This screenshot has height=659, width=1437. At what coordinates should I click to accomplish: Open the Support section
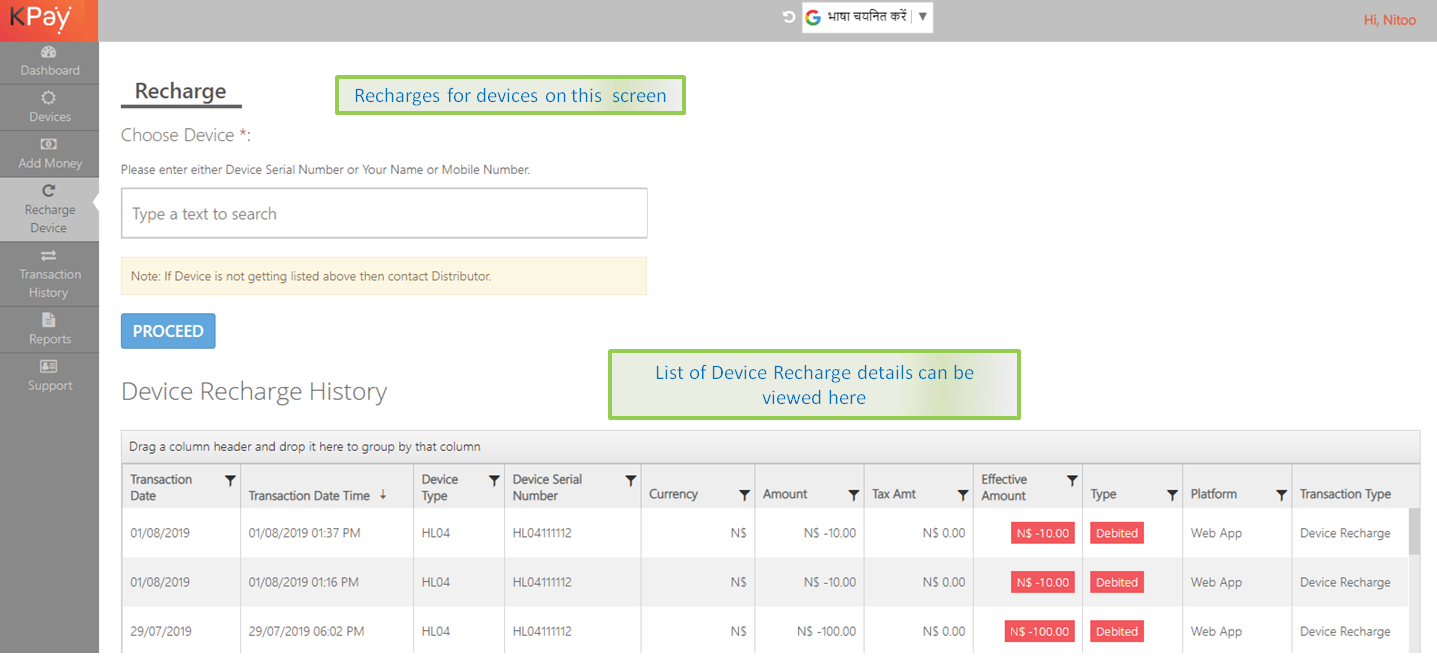click(x=49, y=376)
